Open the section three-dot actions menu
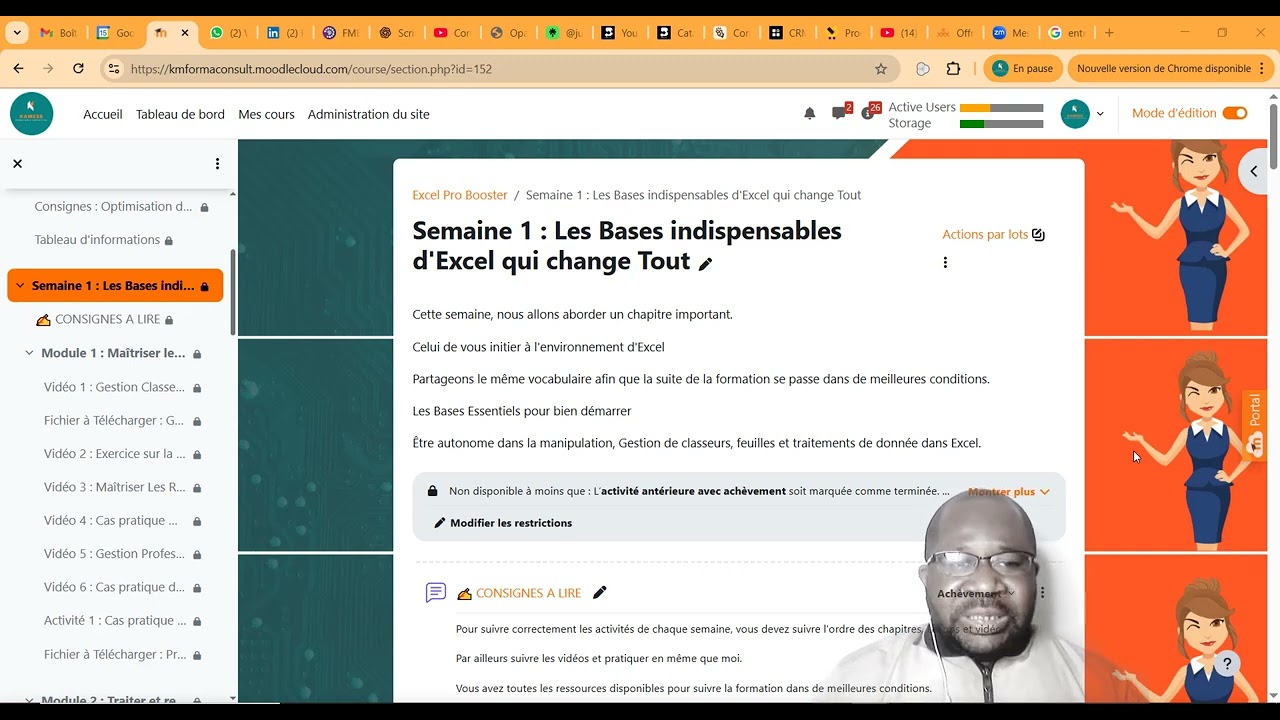Image resolution: width=1280 pixels, height=720 pixels. (945, 262)
